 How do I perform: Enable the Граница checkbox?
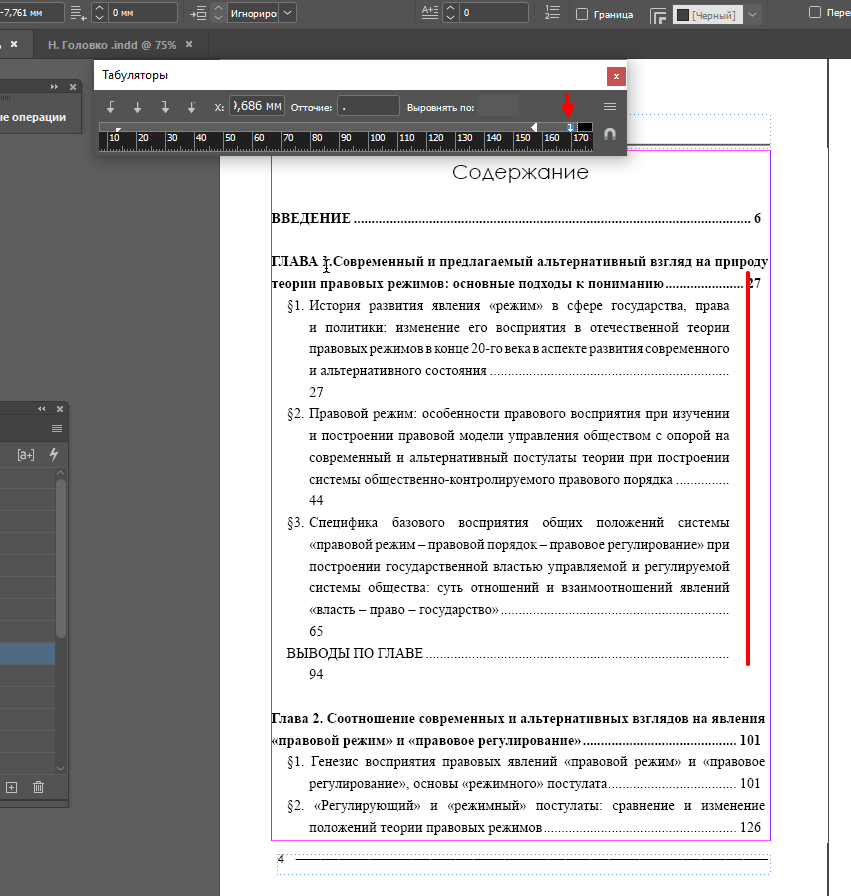582,14
